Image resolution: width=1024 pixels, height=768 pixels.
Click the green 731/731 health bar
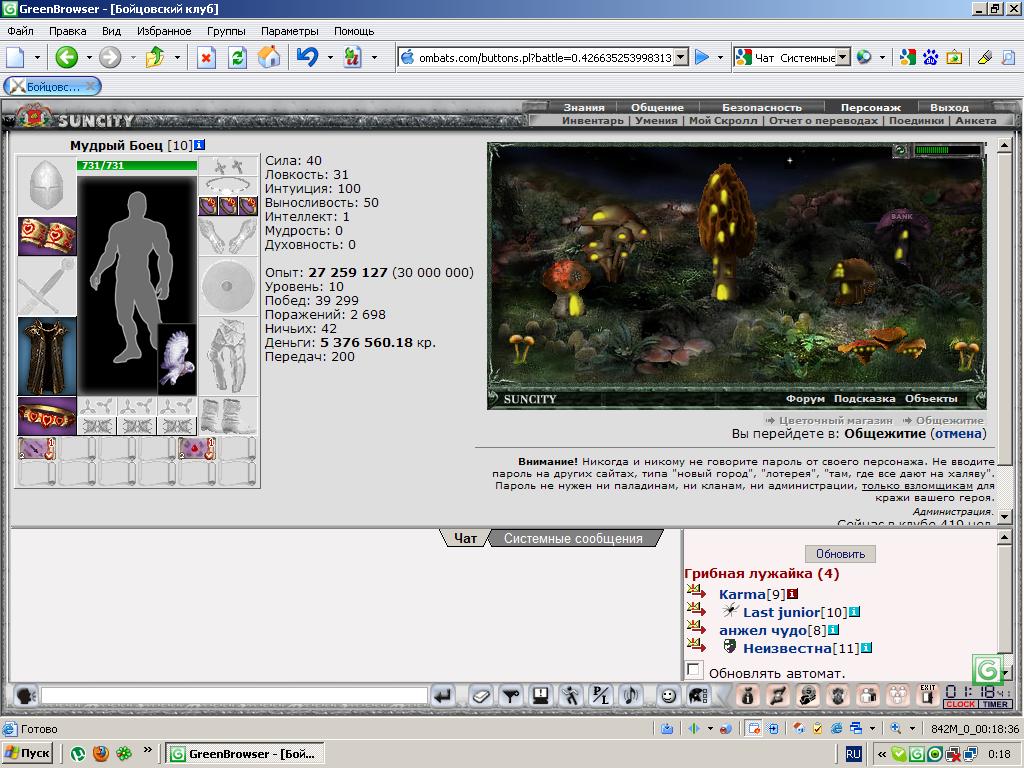click(x=136, y=165)
